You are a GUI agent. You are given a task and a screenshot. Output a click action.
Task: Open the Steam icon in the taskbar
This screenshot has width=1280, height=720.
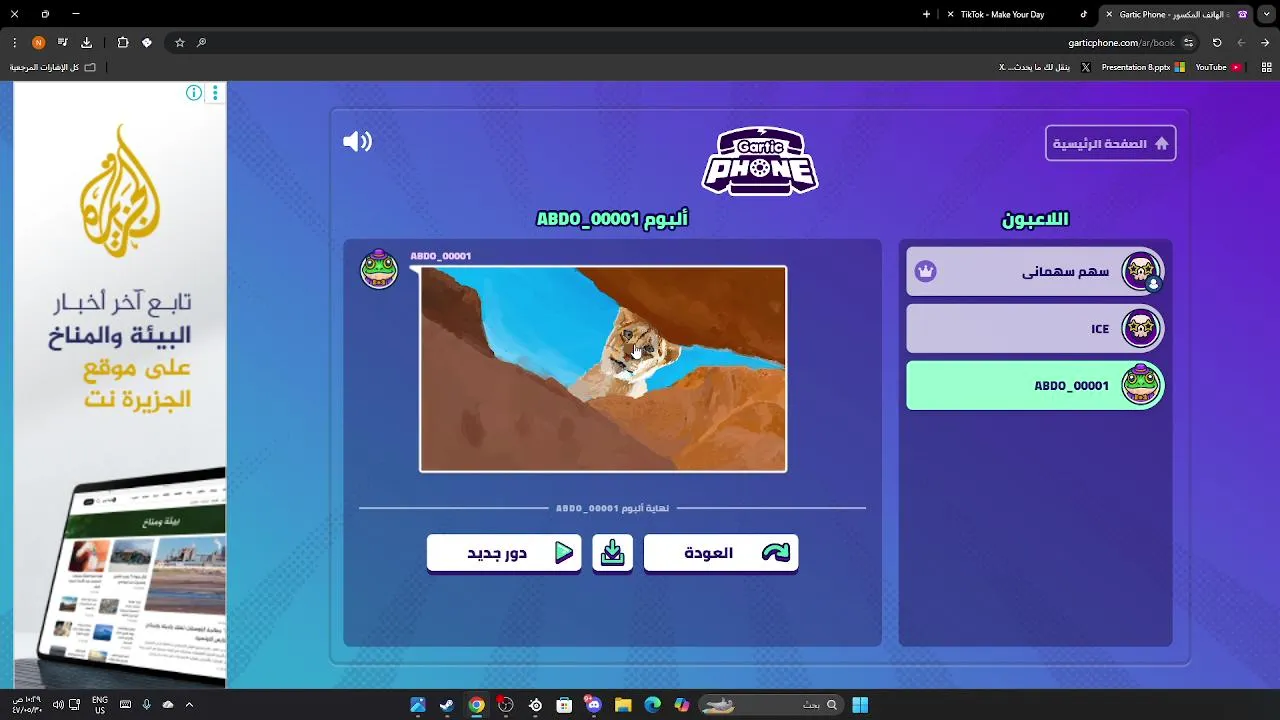pyautogui.click(x=447, y=705)
